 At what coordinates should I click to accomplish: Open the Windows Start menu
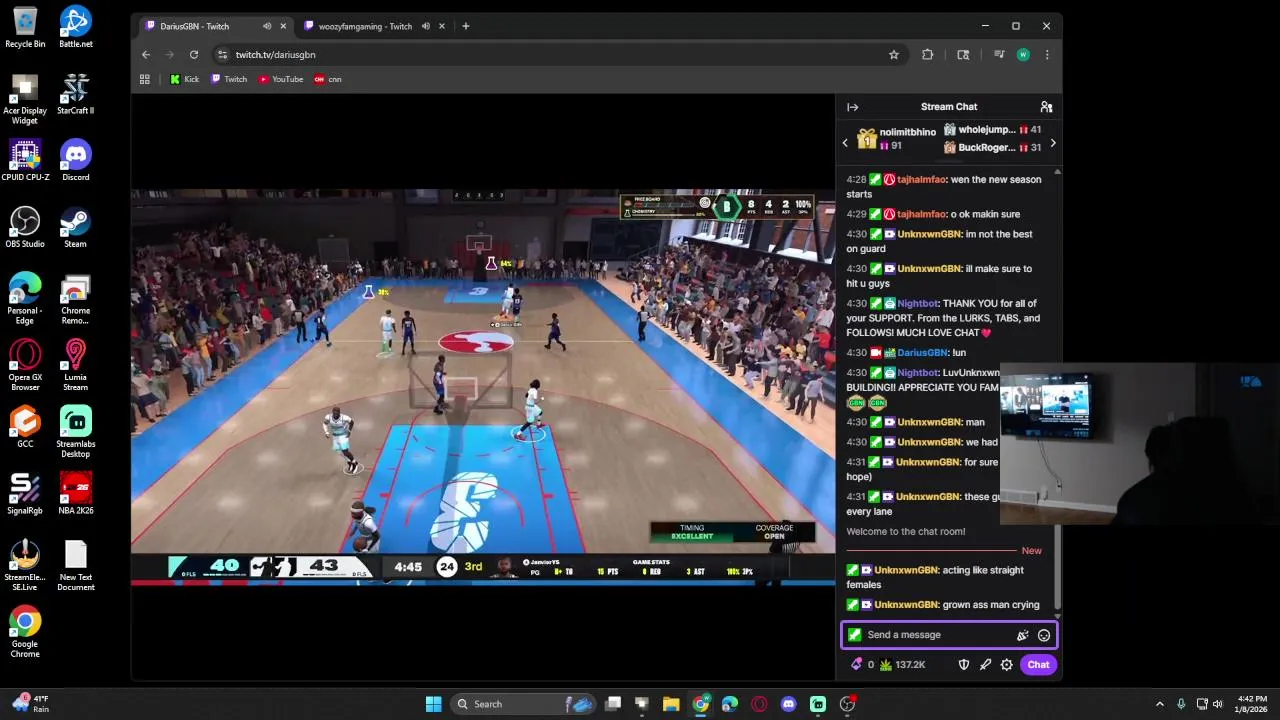433,704
